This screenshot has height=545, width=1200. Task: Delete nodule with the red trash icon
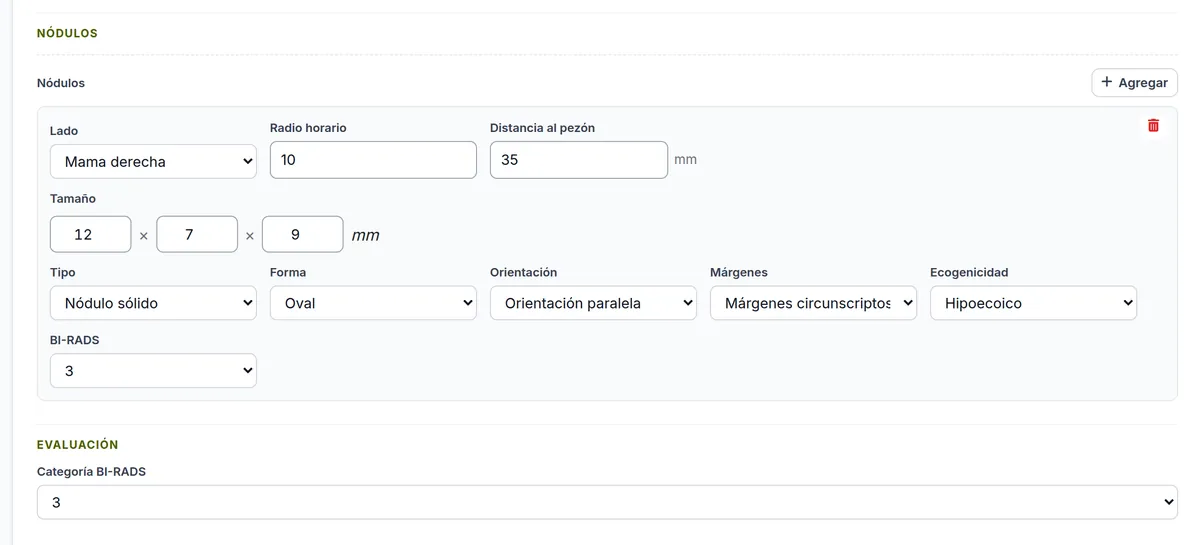coord(1153,125)
